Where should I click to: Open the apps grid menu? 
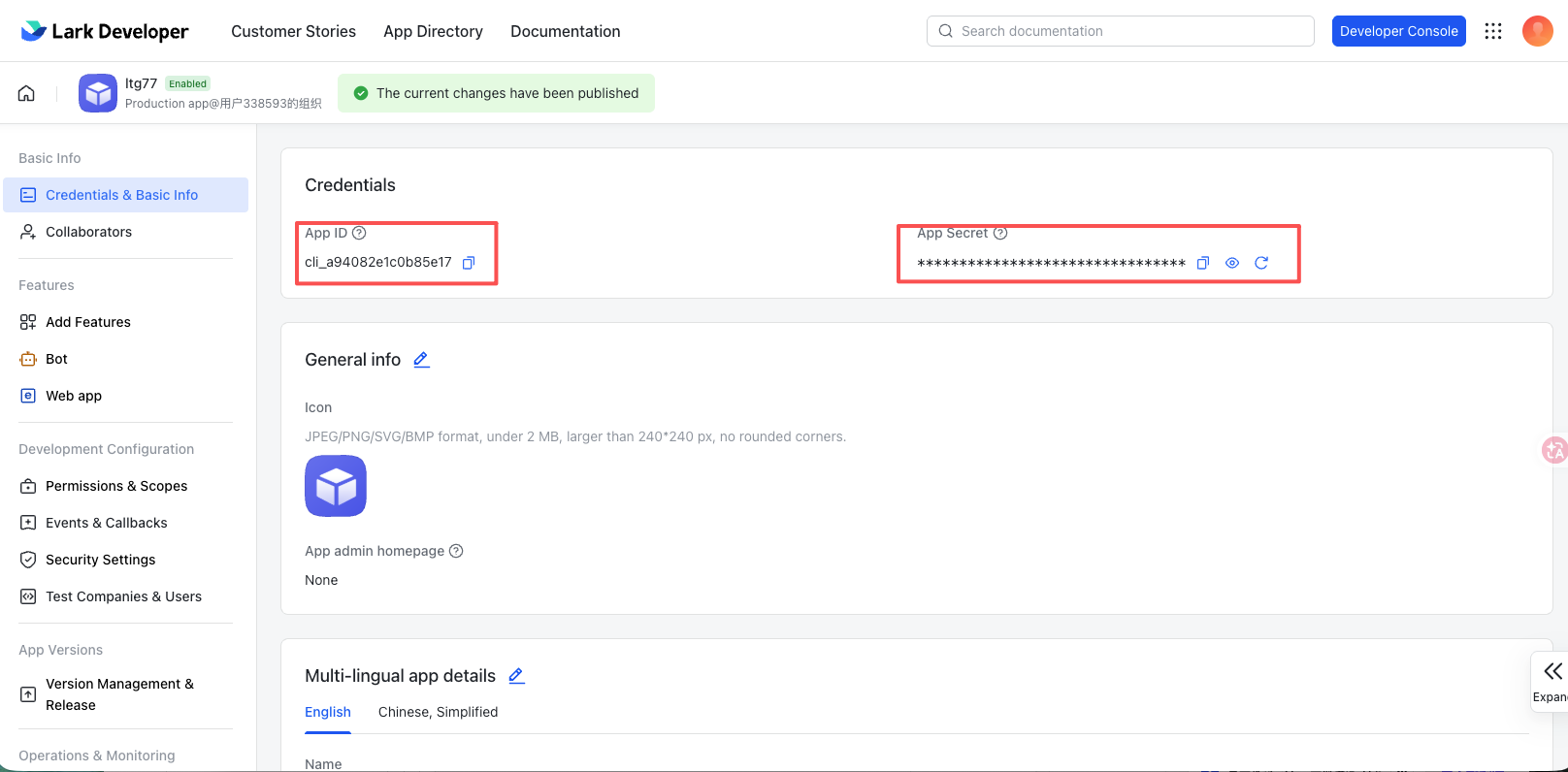point(1493,31)
